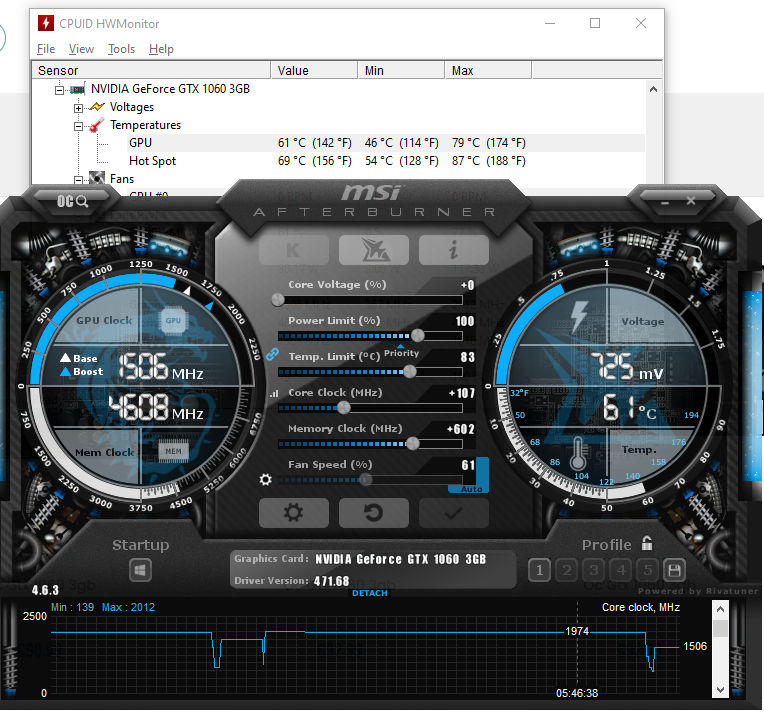Click the Power Limit slider handle

[418, 335]
